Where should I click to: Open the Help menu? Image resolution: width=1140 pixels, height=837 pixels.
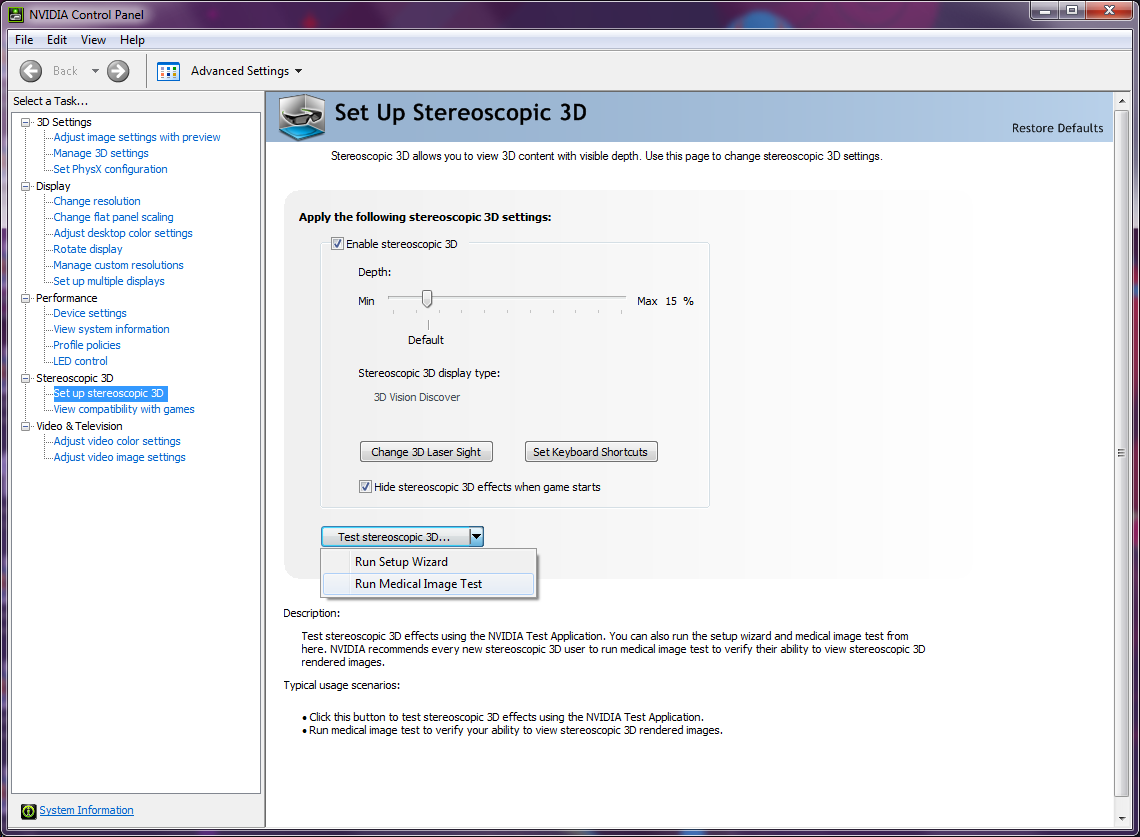tap(132, 40)
